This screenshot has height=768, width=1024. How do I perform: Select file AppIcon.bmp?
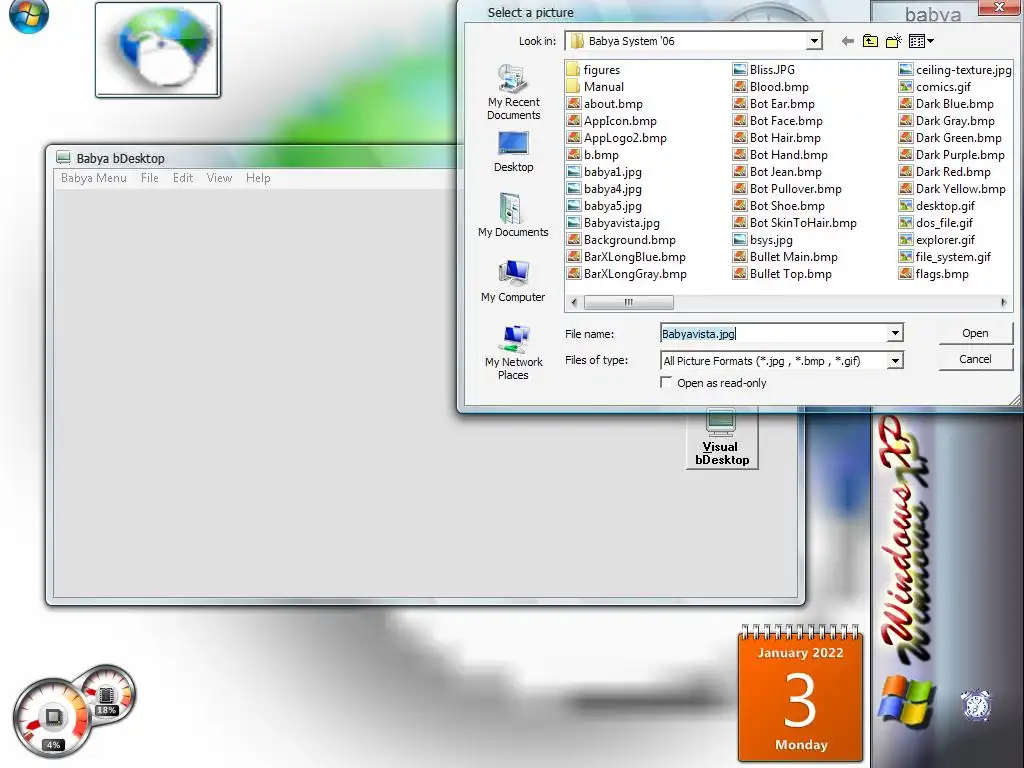(x=612, y=120)
